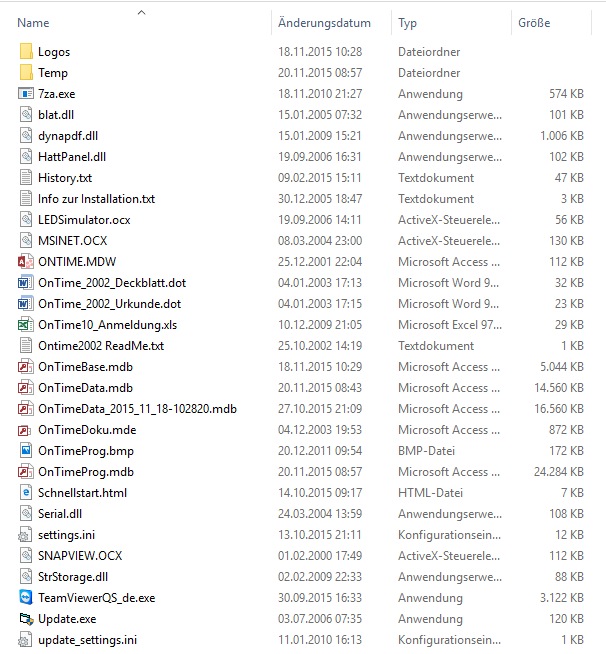
Task: Click the Serial.dll file icon
Action: 26,513
